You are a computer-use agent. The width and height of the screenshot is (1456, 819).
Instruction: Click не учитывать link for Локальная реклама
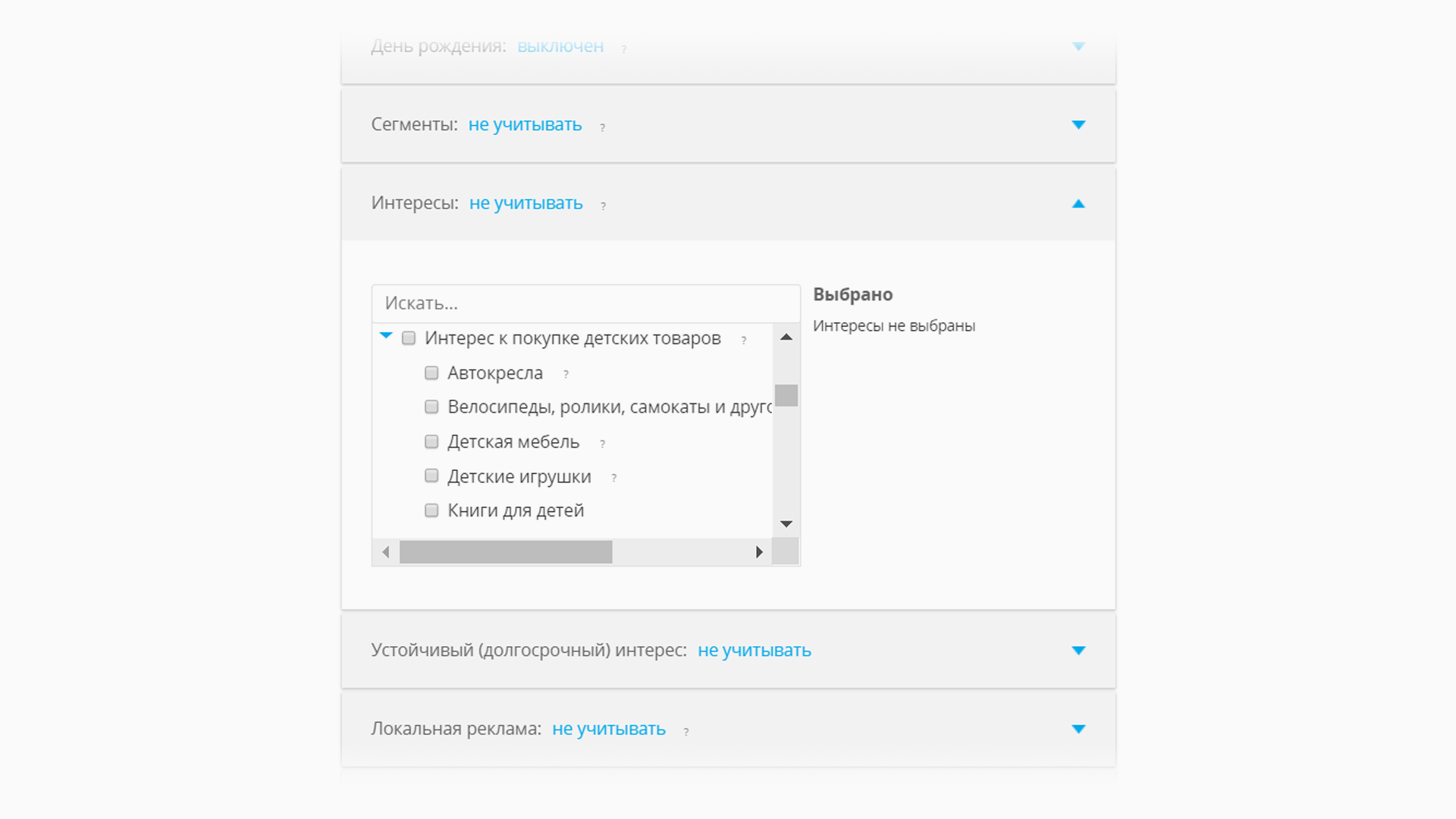click(608, 729)
